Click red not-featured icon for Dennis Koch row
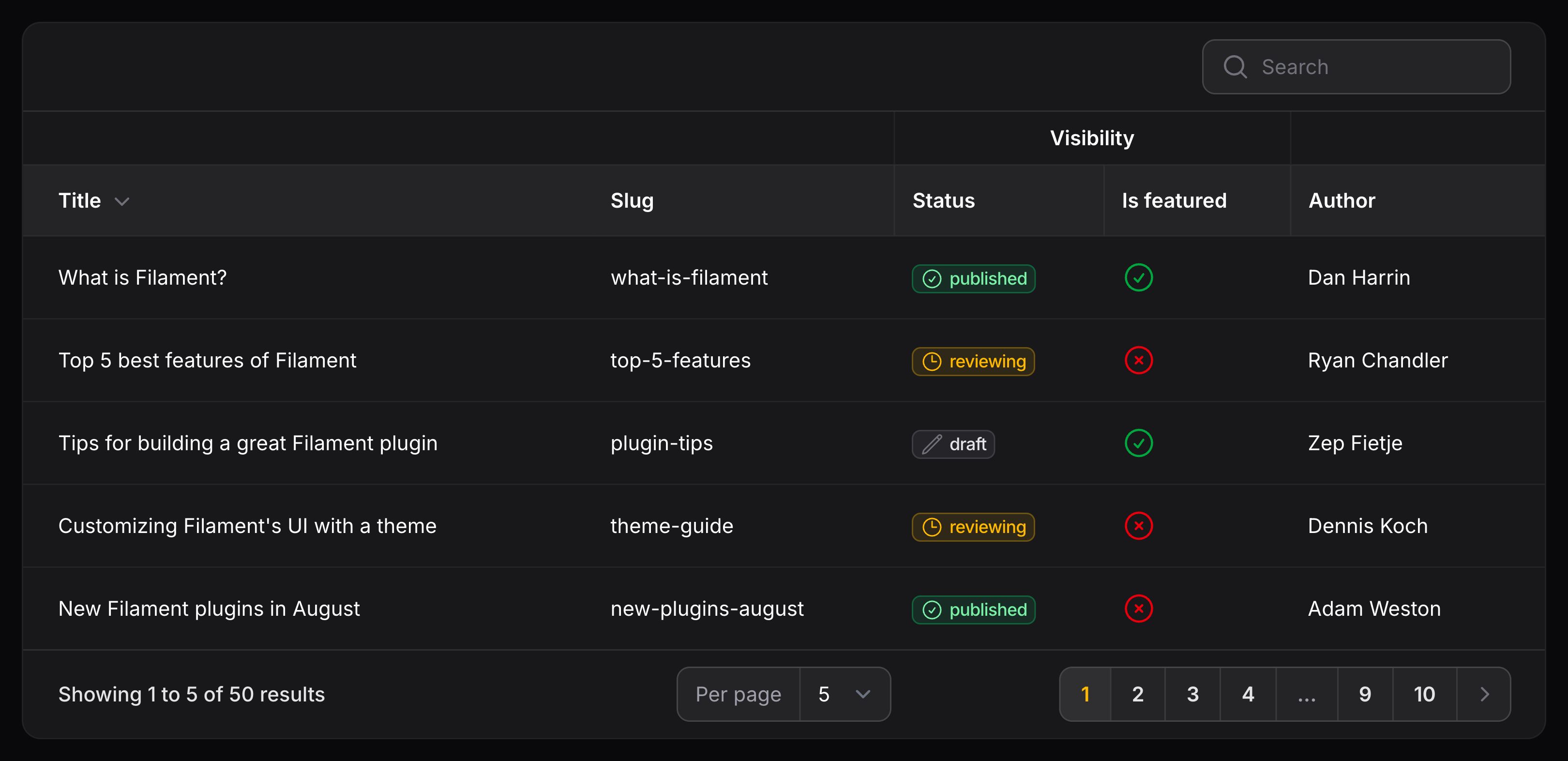Screen dimensions: 1568x761 pos(1139,526)
